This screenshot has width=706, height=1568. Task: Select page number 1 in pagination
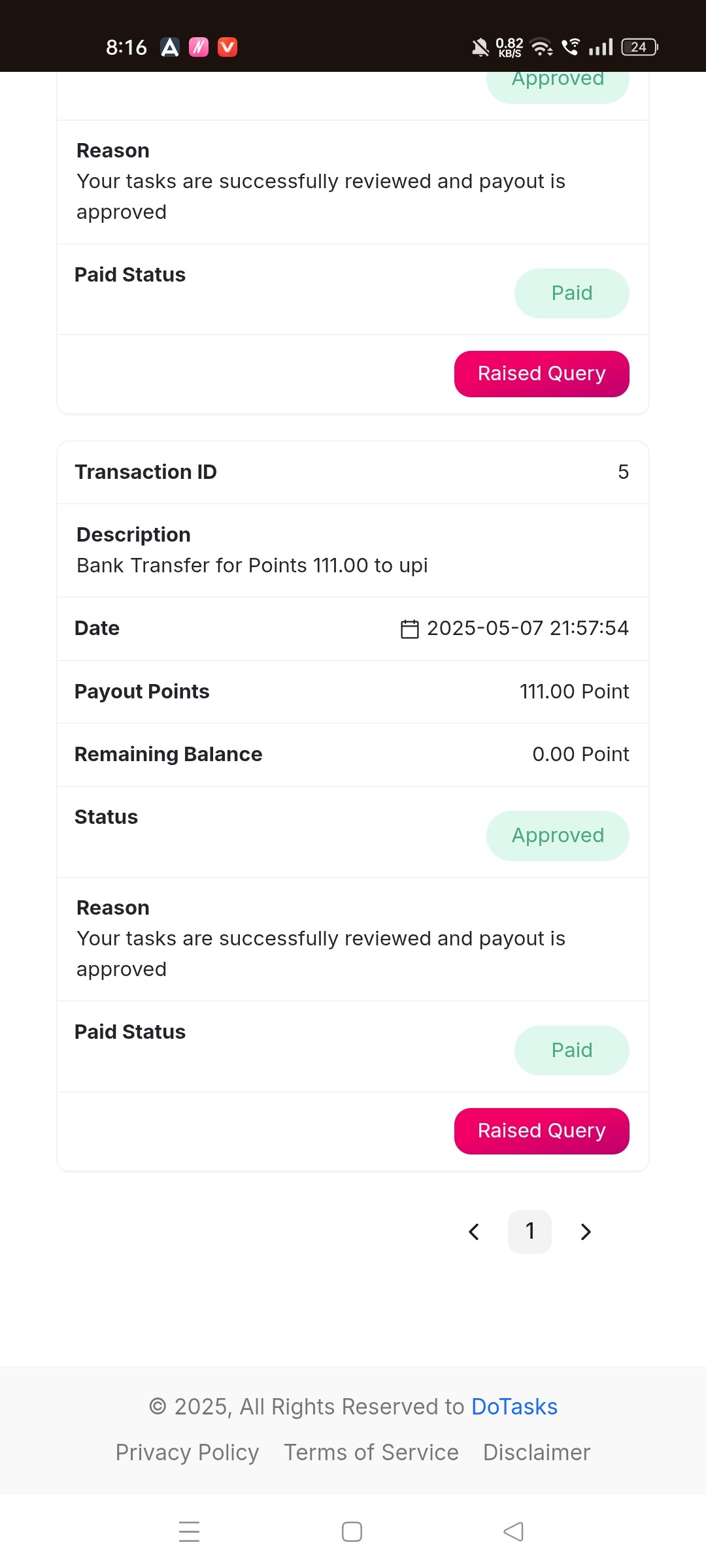pos(530,1232)
